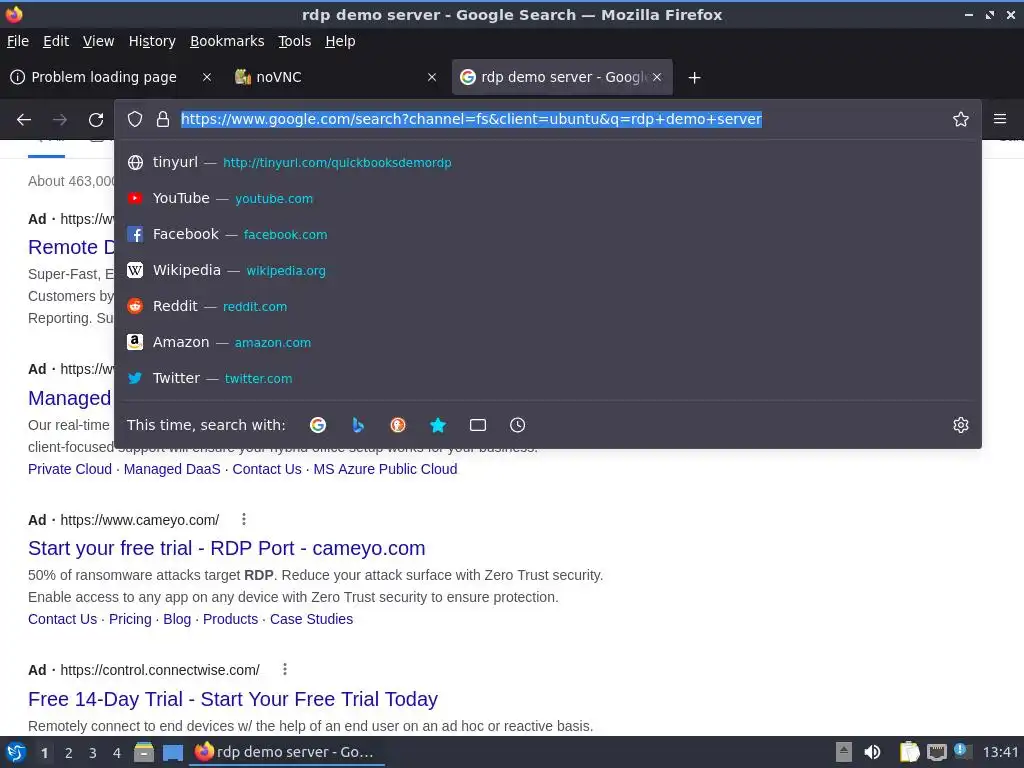The height and width of the screenshot is (768, 1024).
Task: Open options dots beside connectwise ad URL
Action: 284,669
